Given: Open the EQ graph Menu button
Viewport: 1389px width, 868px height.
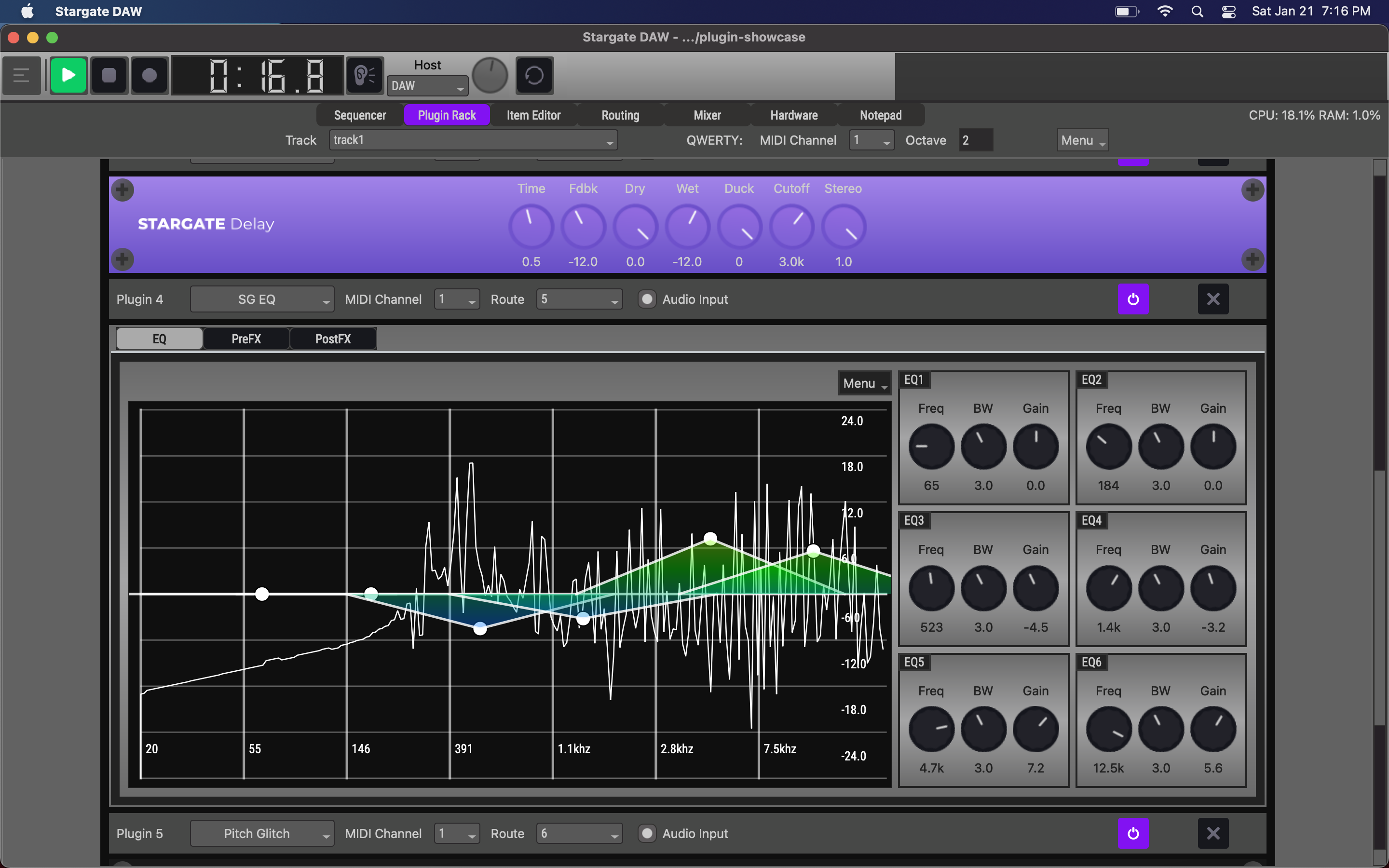Looking at the screenshot, I should [864, 383].
